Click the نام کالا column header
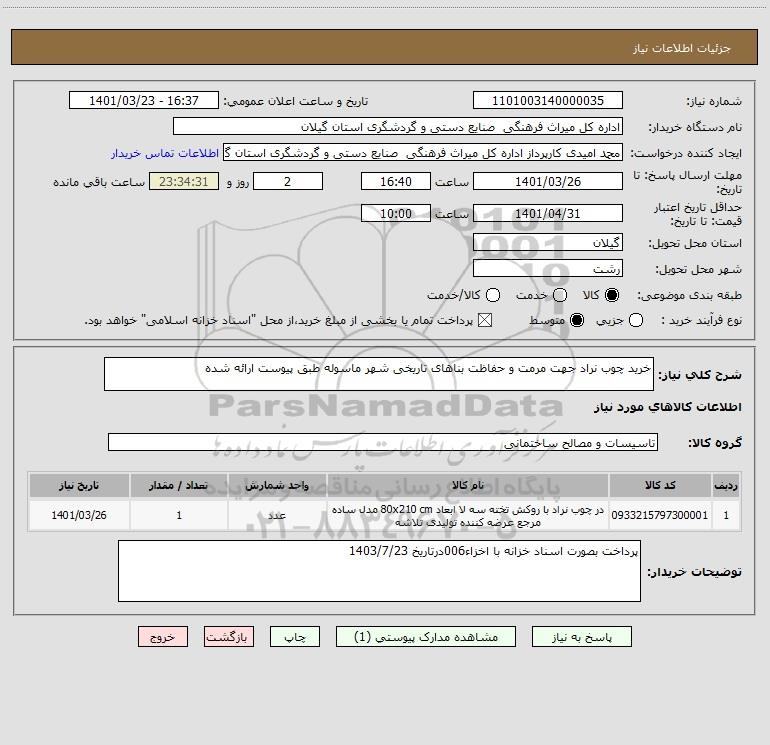Viewport: 770px width, 745px height. [468, 485]
